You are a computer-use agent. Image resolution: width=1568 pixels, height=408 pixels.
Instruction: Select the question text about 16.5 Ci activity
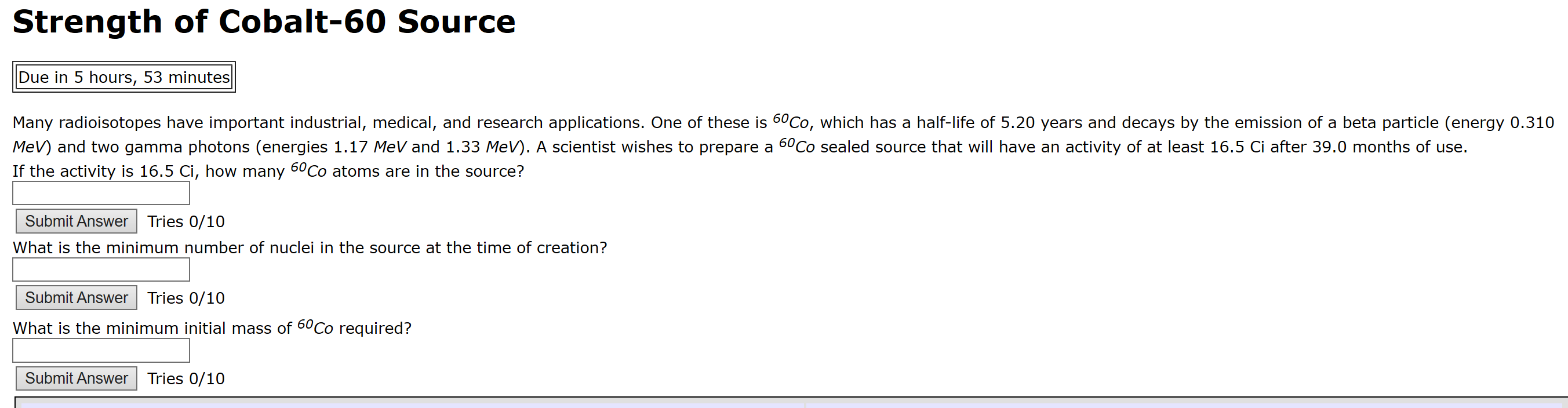[268, 171]
